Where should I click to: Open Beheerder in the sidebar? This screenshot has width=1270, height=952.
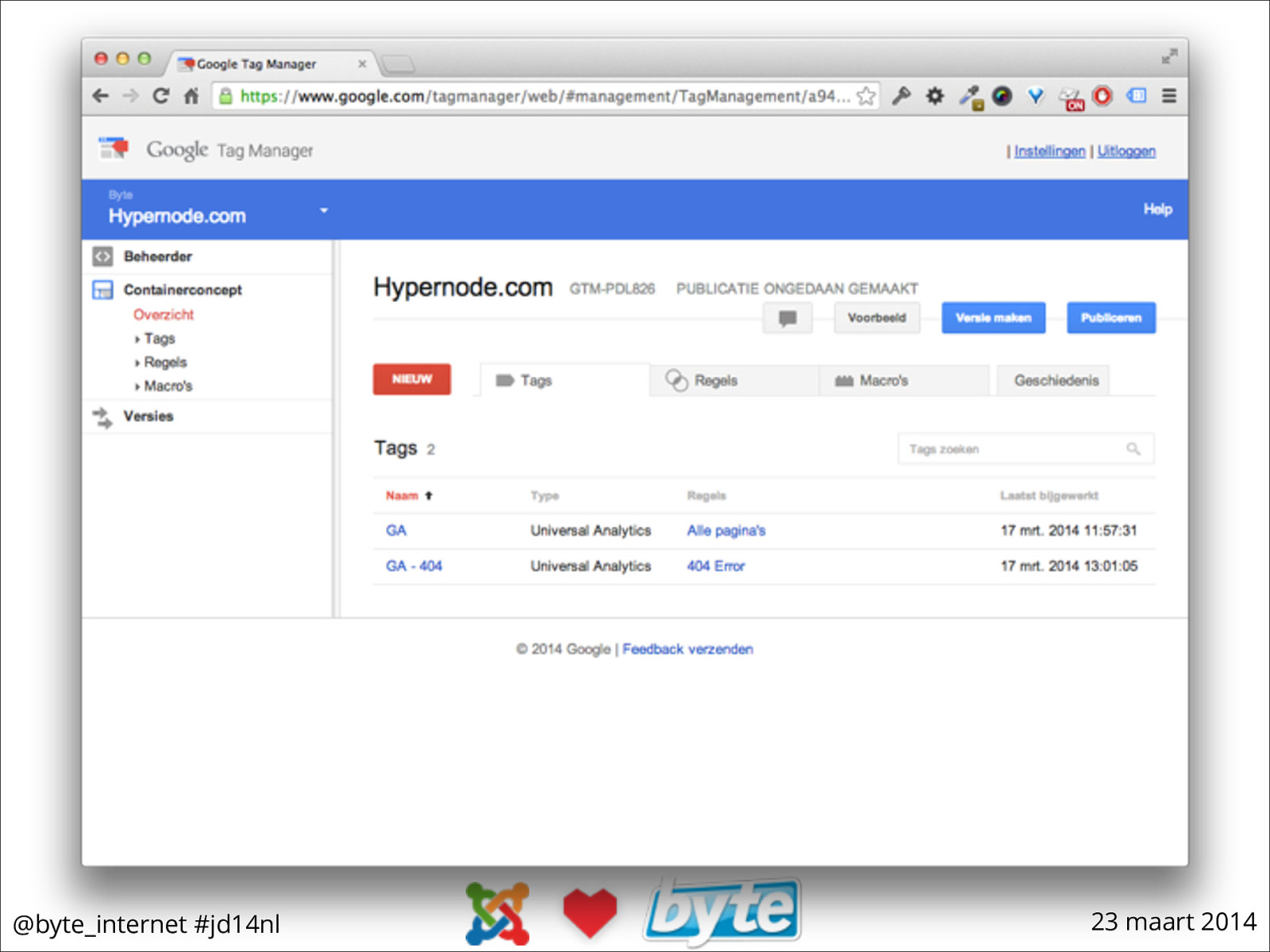point(158,256)
